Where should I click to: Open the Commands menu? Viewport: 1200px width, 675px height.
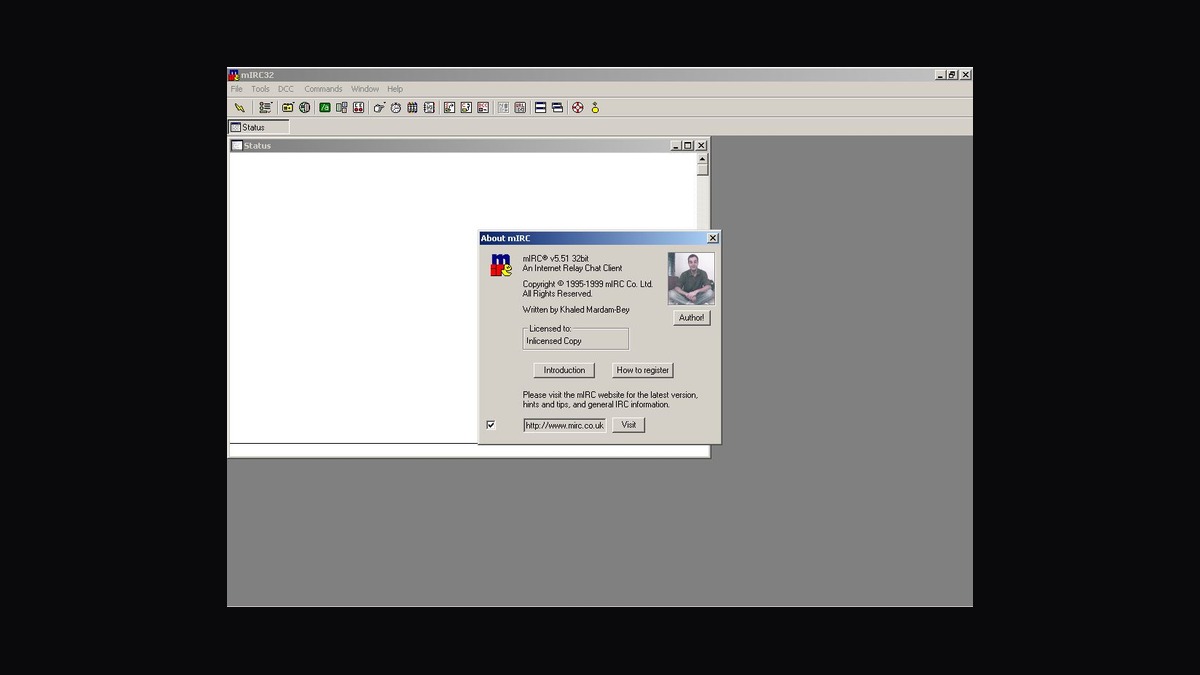(x=323, y=89)
